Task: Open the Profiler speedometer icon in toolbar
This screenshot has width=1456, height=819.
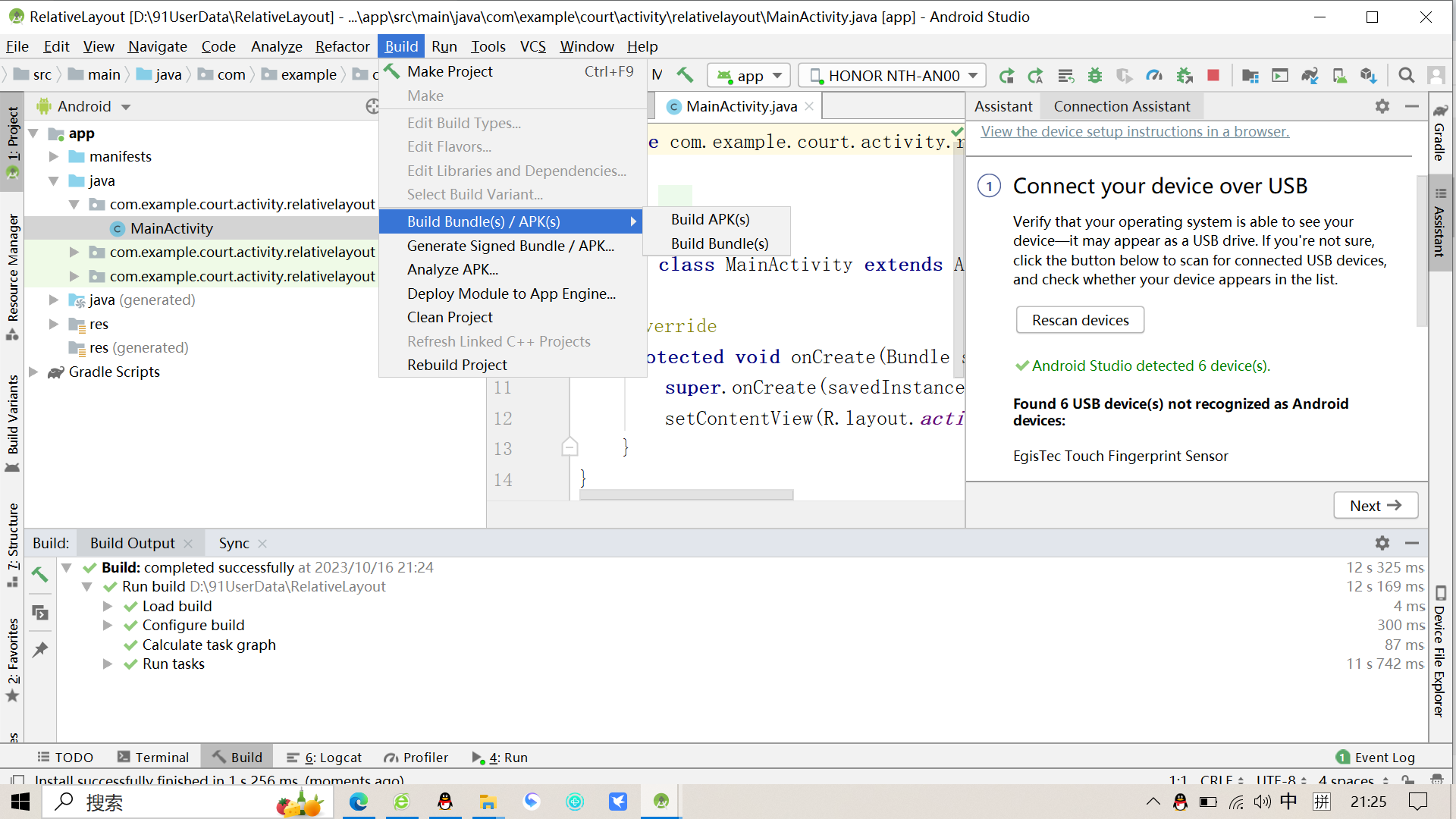Action: tap(1154, 75)
